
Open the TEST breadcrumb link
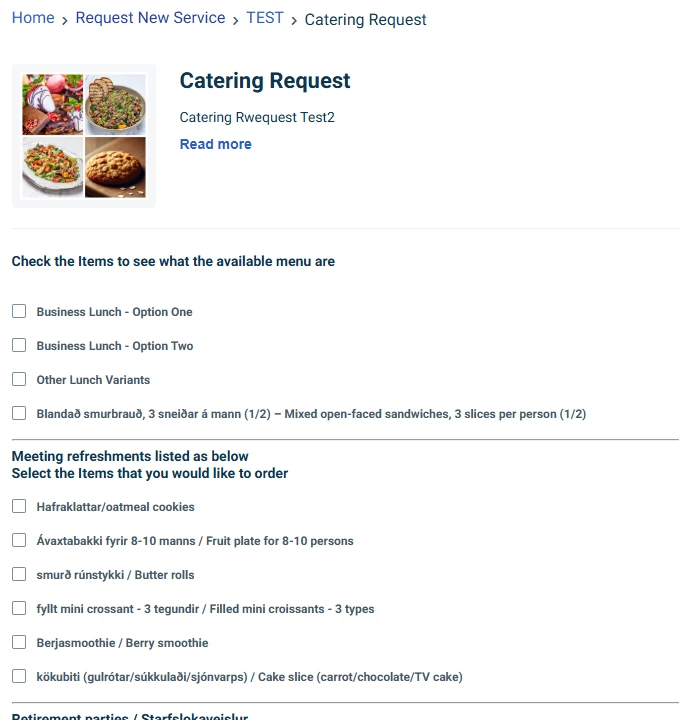pos(265,18)
